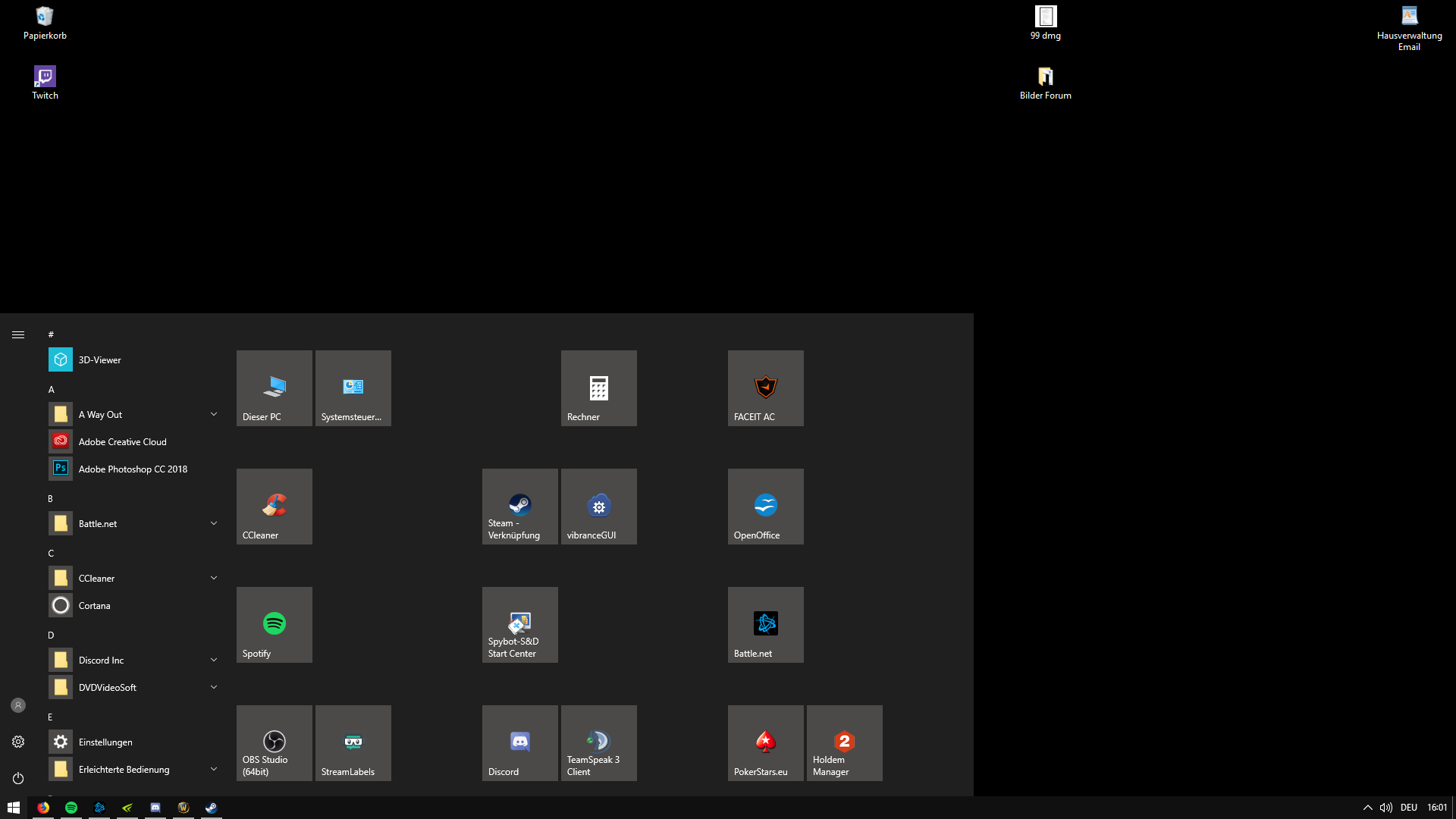Open the FACEIT AC tile
This screenshot has width=1456, height=819.
coord(766,388)
